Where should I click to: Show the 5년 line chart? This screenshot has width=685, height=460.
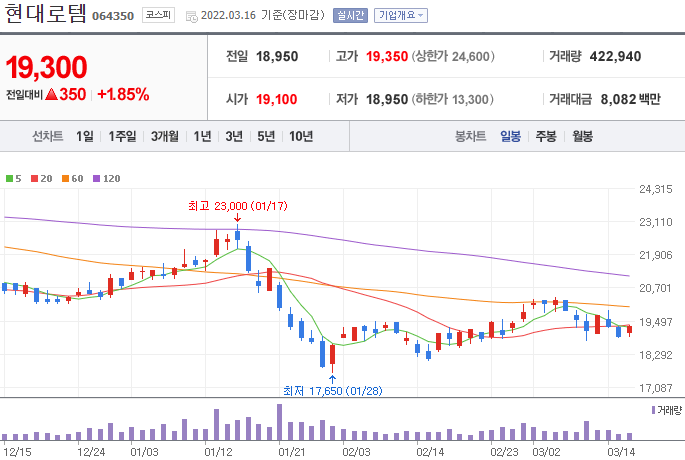[266, 136]
